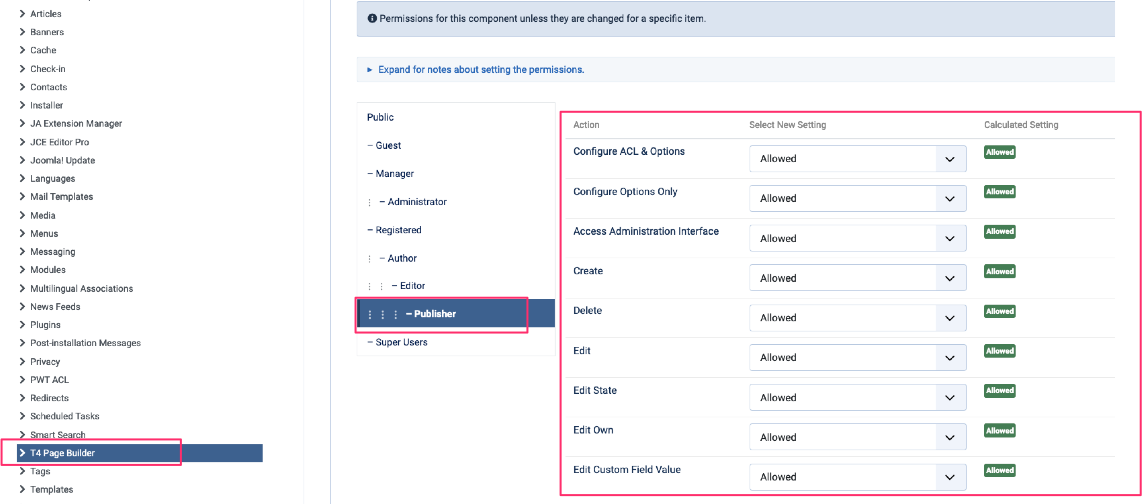
Task: Select the Publisher user group tab
Action: [x=431, y=314]
